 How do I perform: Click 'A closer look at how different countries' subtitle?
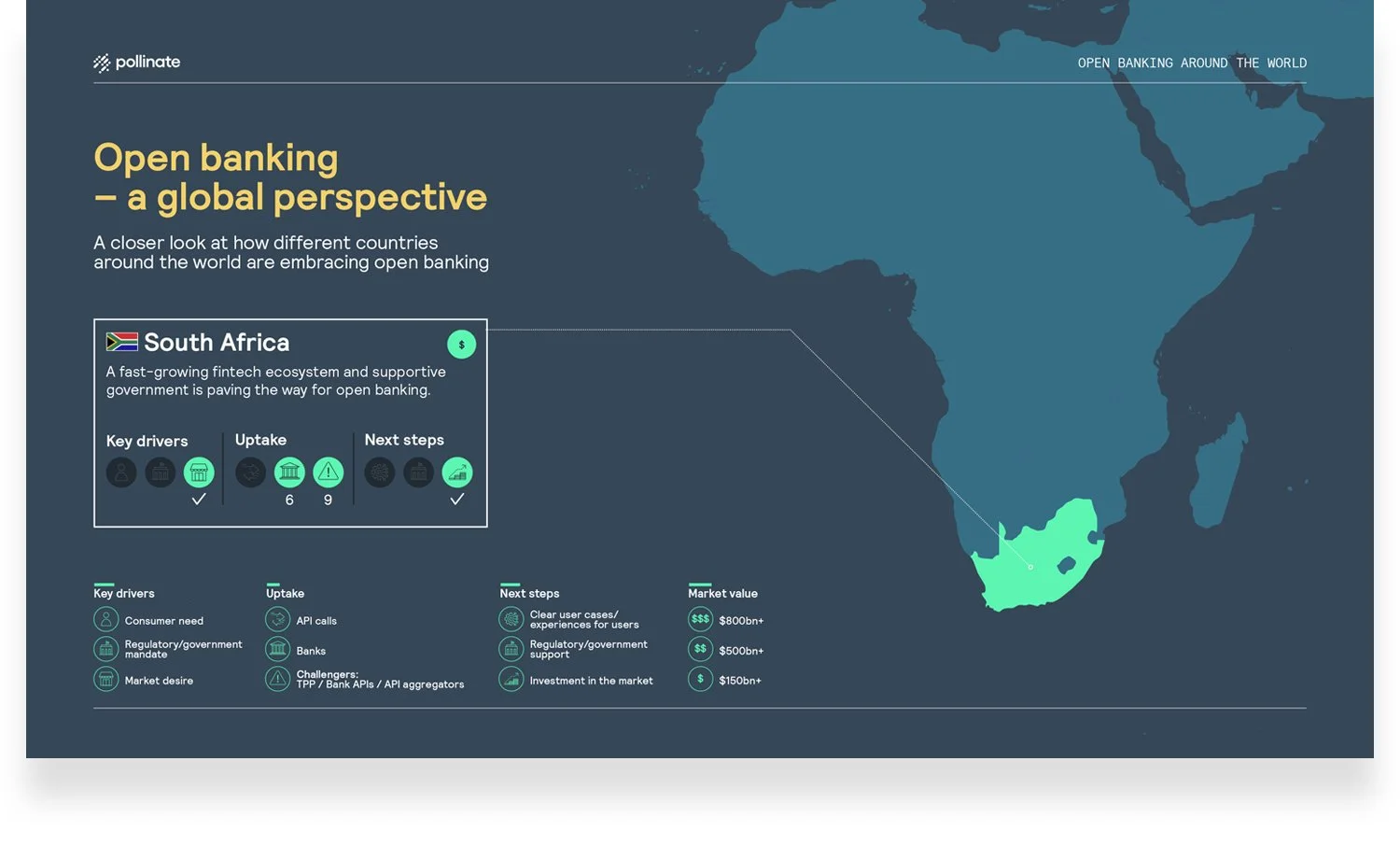pos(266,243)
